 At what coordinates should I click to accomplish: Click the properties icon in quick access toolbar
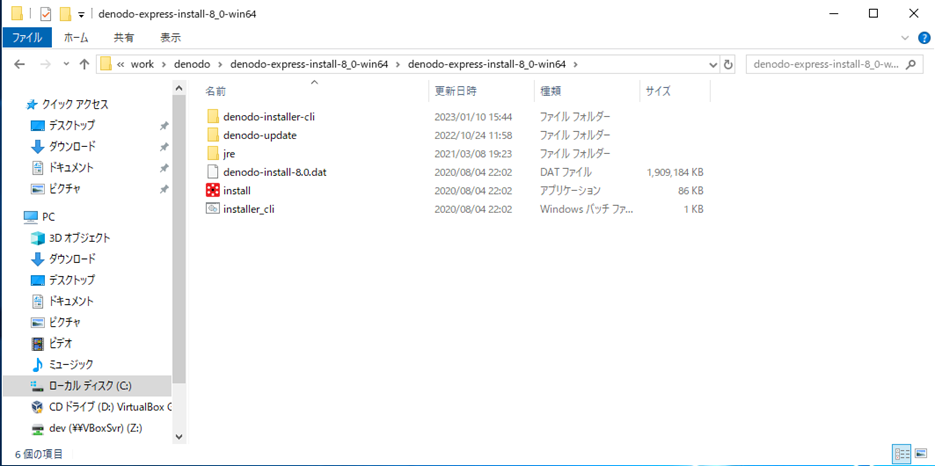point(45,14)
